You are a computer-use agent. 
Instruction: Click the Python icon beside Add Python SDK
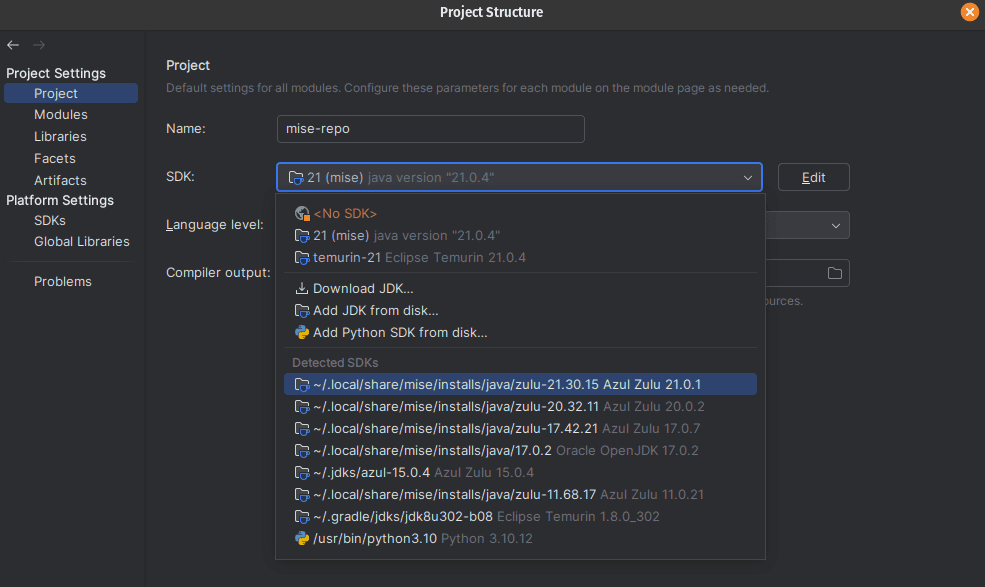tap(302, 332)
